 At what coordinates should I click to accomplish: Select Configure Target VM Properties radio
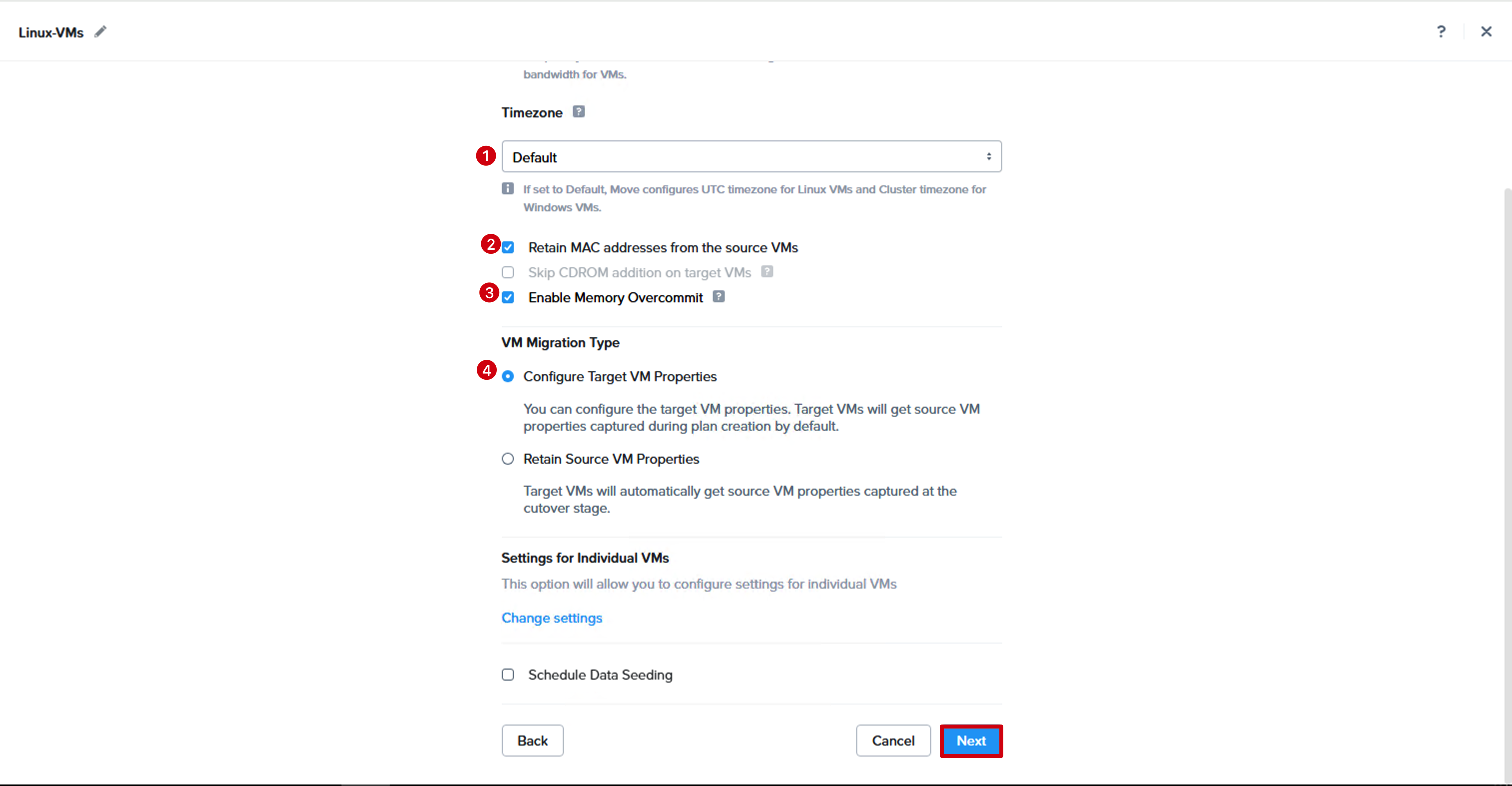(508, 376)
